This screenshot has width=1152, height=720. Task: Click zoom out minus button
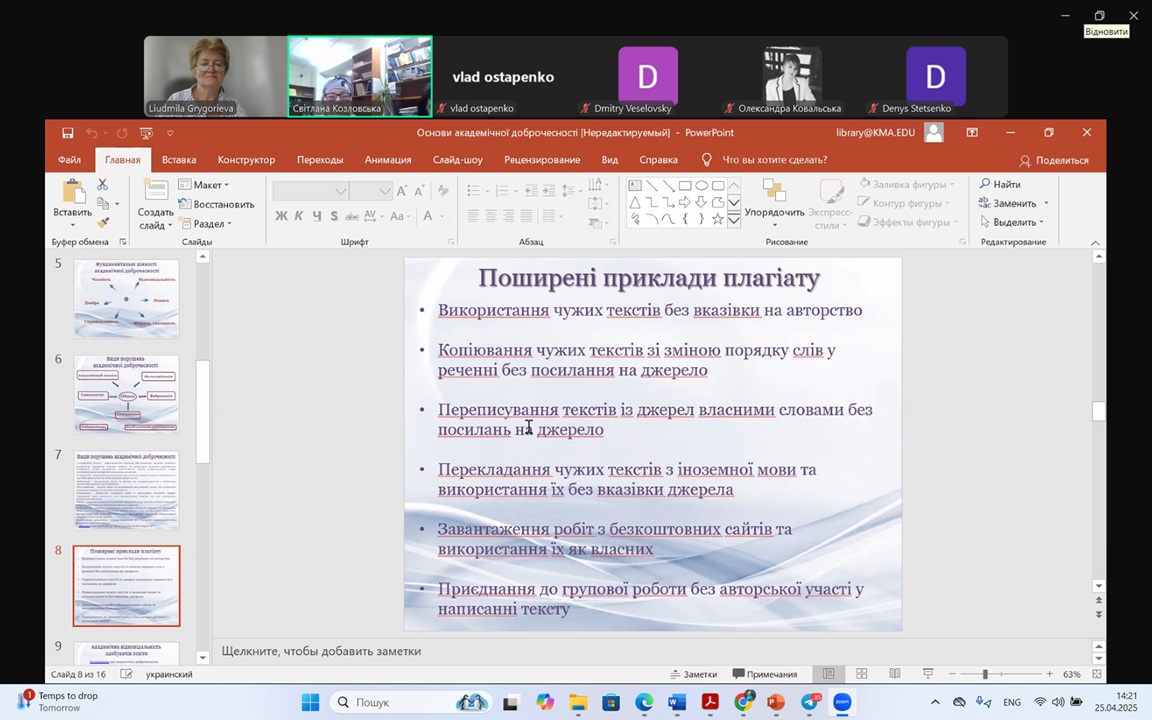point(952,674)
